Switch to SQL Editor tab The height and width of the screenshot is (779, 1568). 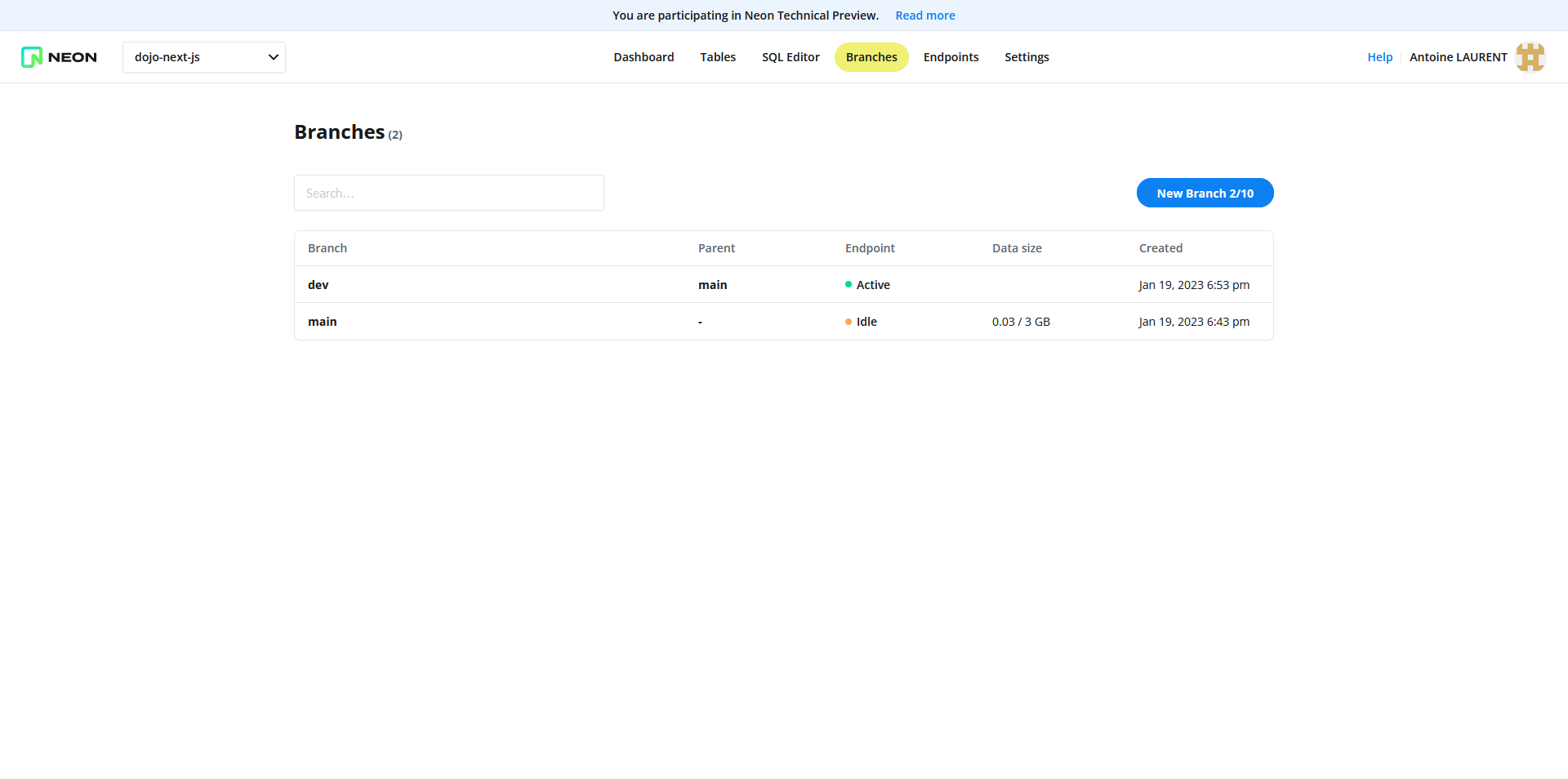click(x=791, y=57)
